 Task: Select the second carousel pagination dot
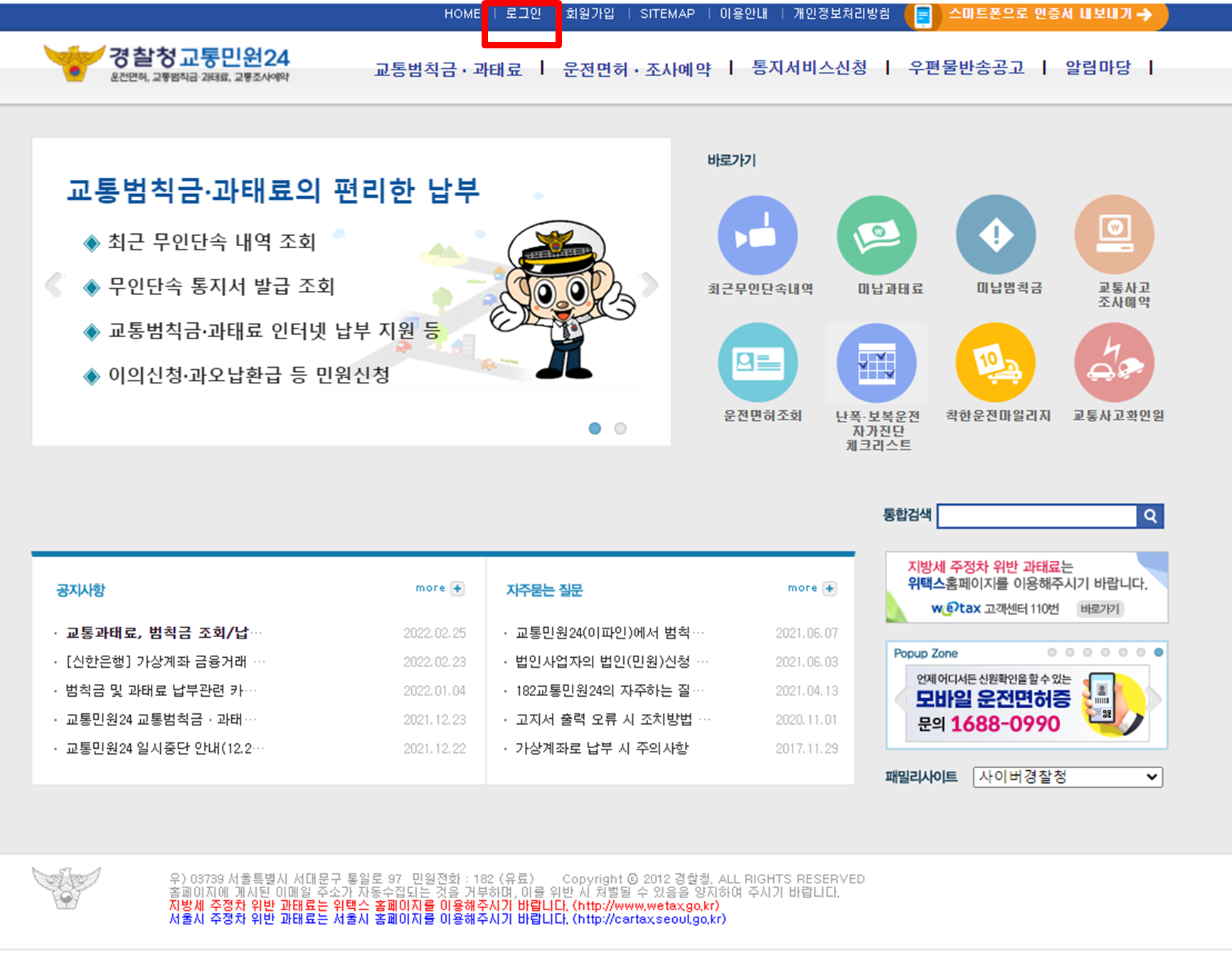[x=620, y=429]
